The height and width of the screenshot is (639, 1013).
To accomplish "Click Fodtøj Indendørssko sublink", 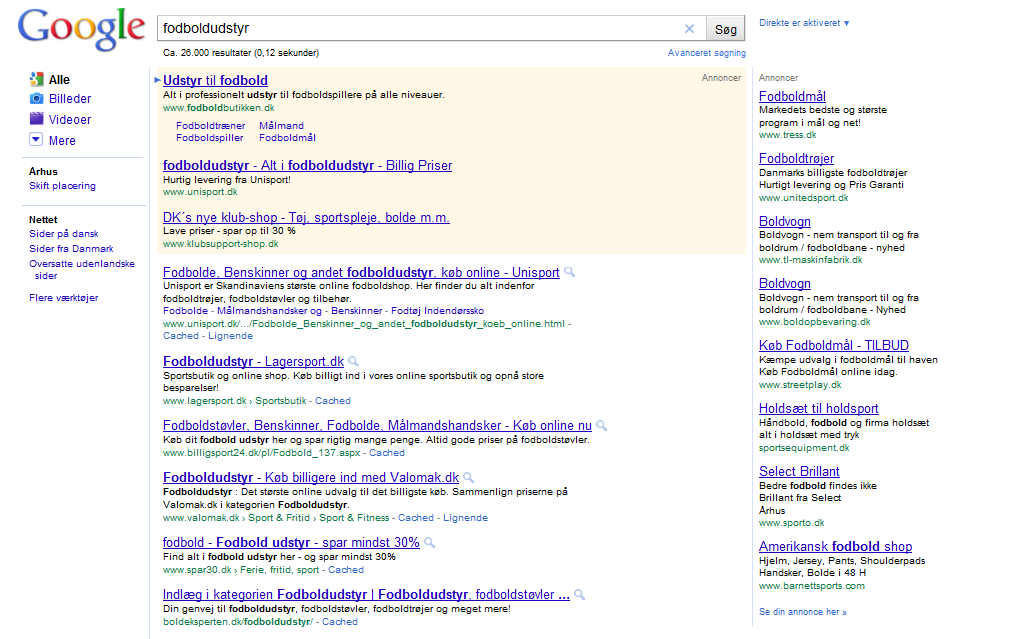I will point(437,311).
